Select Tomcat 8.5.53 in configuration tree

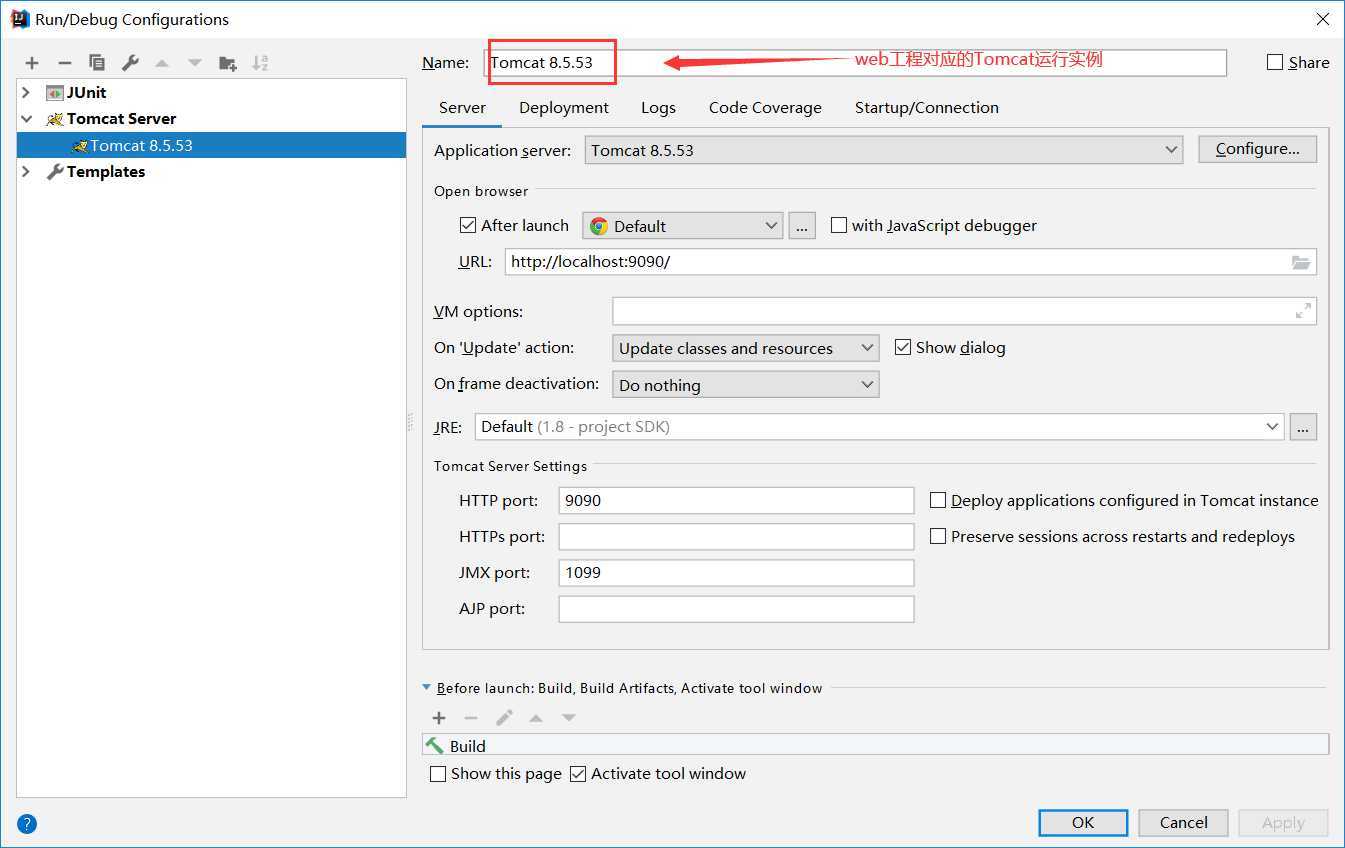point(211,145)
